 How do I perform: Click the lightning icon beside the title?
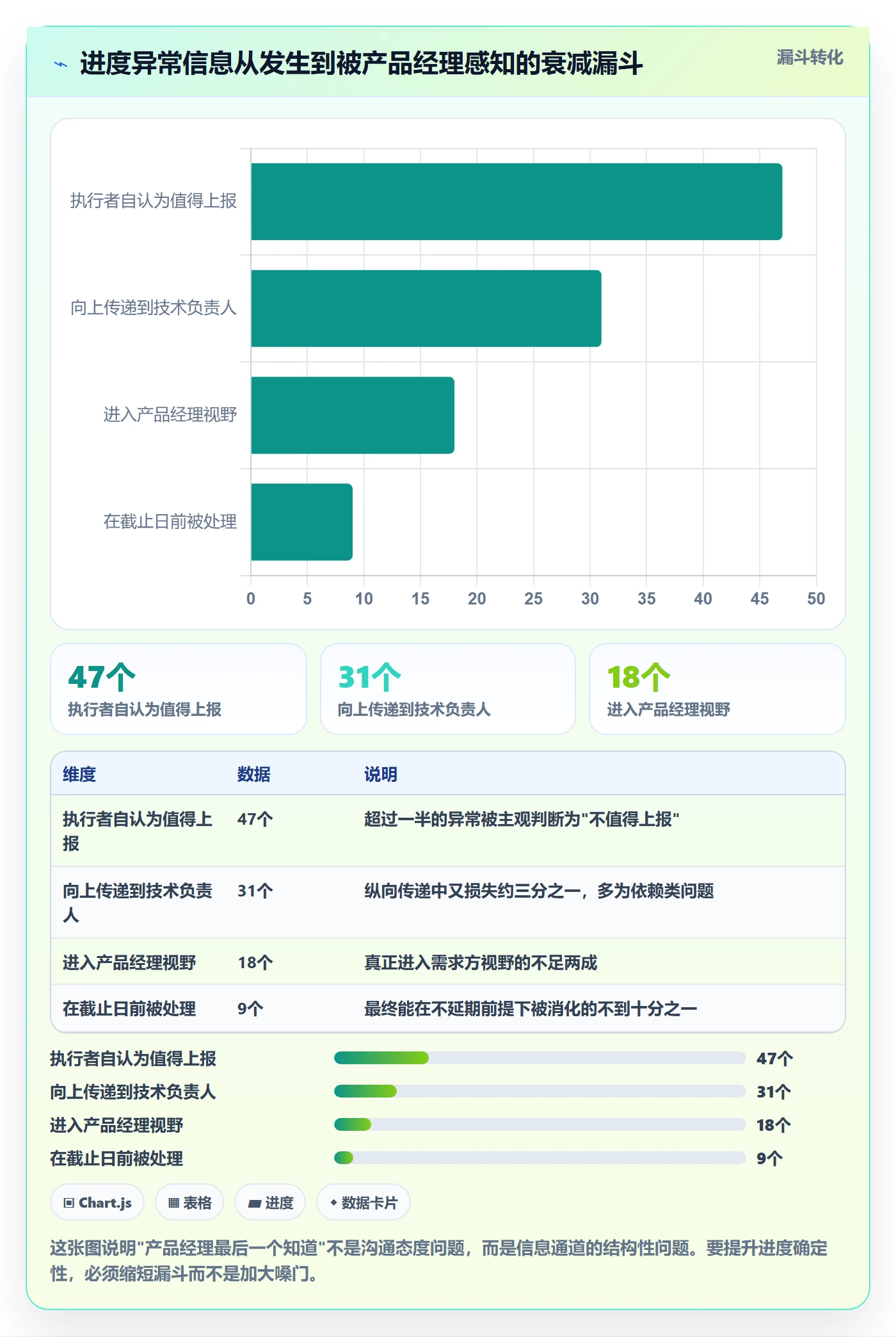[61, 64]
